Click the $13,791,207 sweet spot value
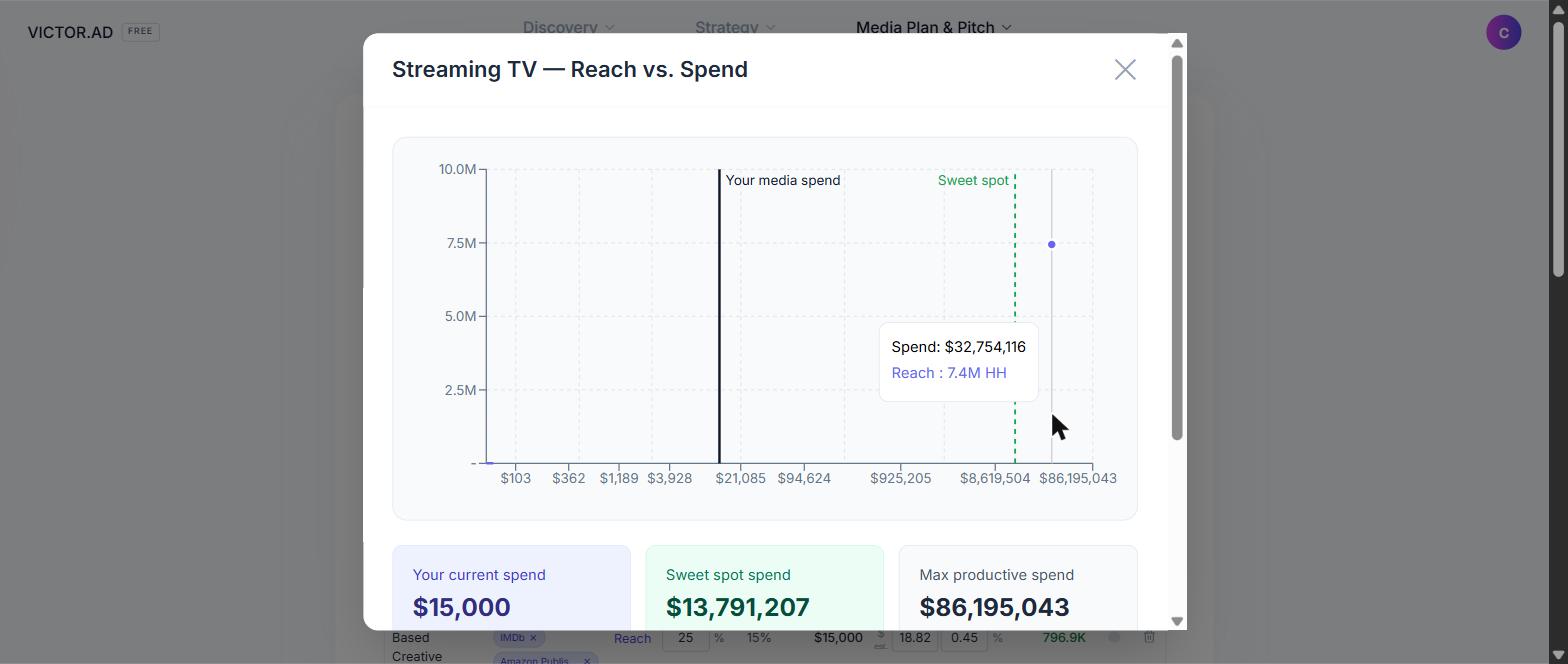This screenshot has width=1568, height=664. [738, 607]
